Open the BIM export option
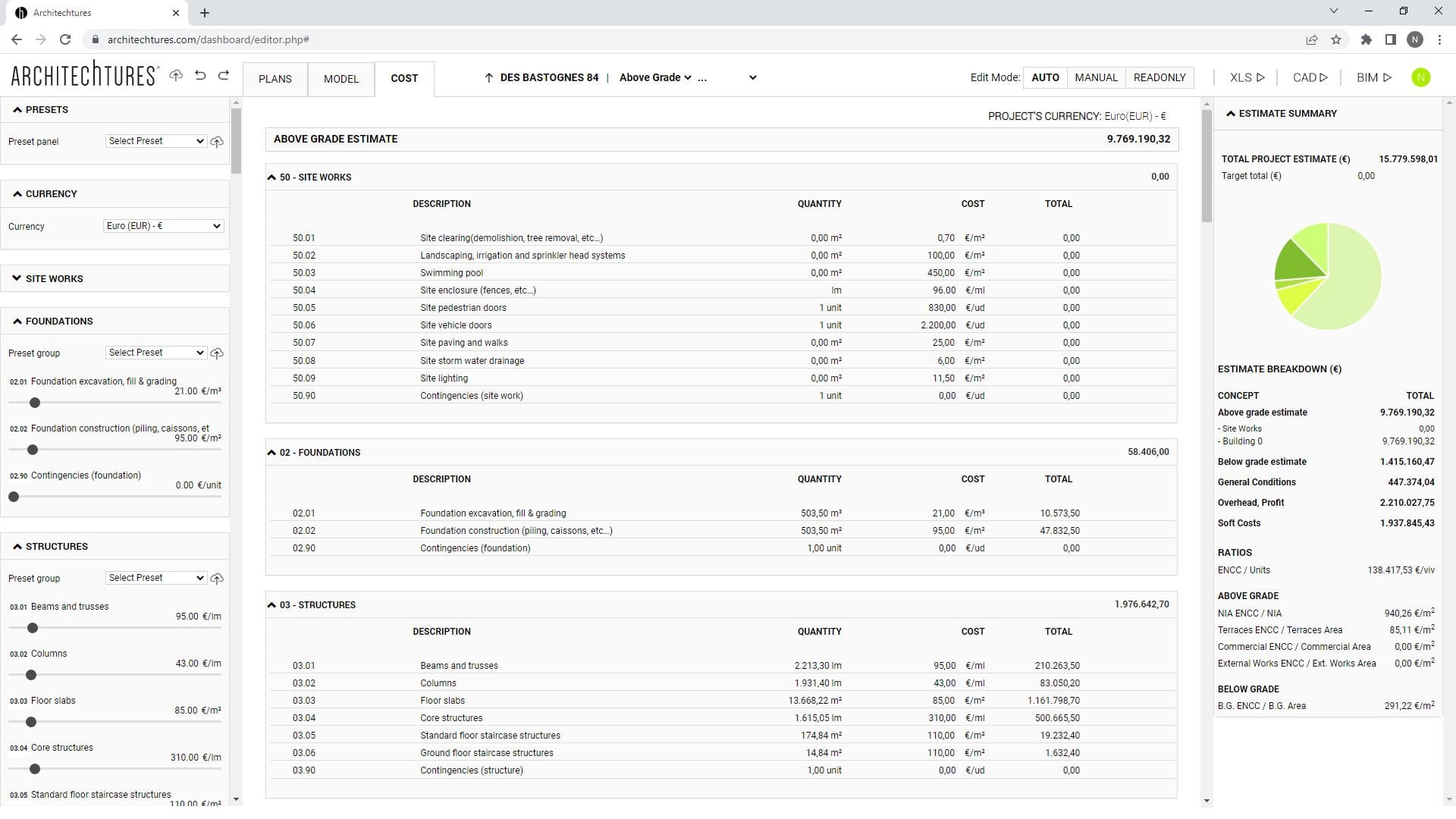 coord(1374,77)
